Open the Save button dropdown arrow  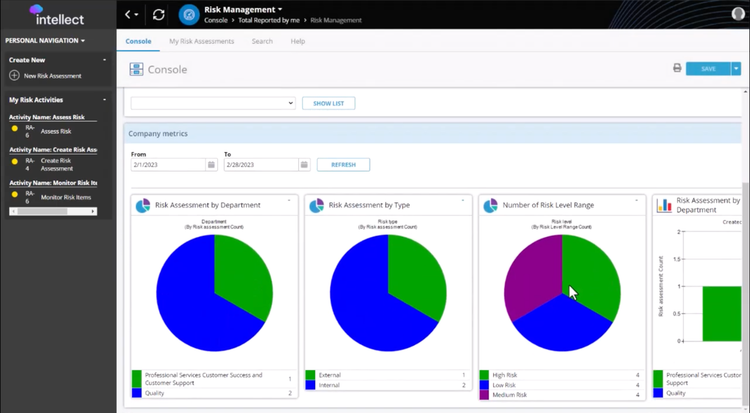click(736, 68)
